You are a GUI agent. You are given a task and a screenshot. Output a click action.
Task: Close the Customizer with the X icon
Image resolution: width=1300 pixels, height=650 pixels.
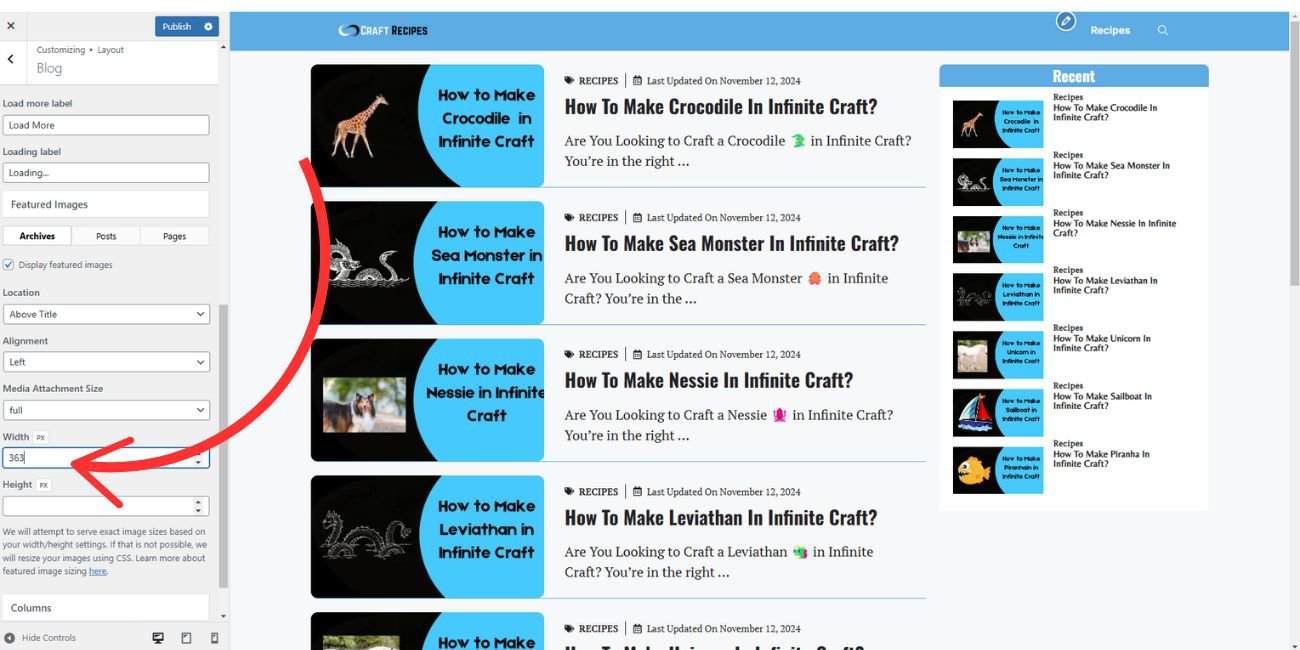coord(11,26)
